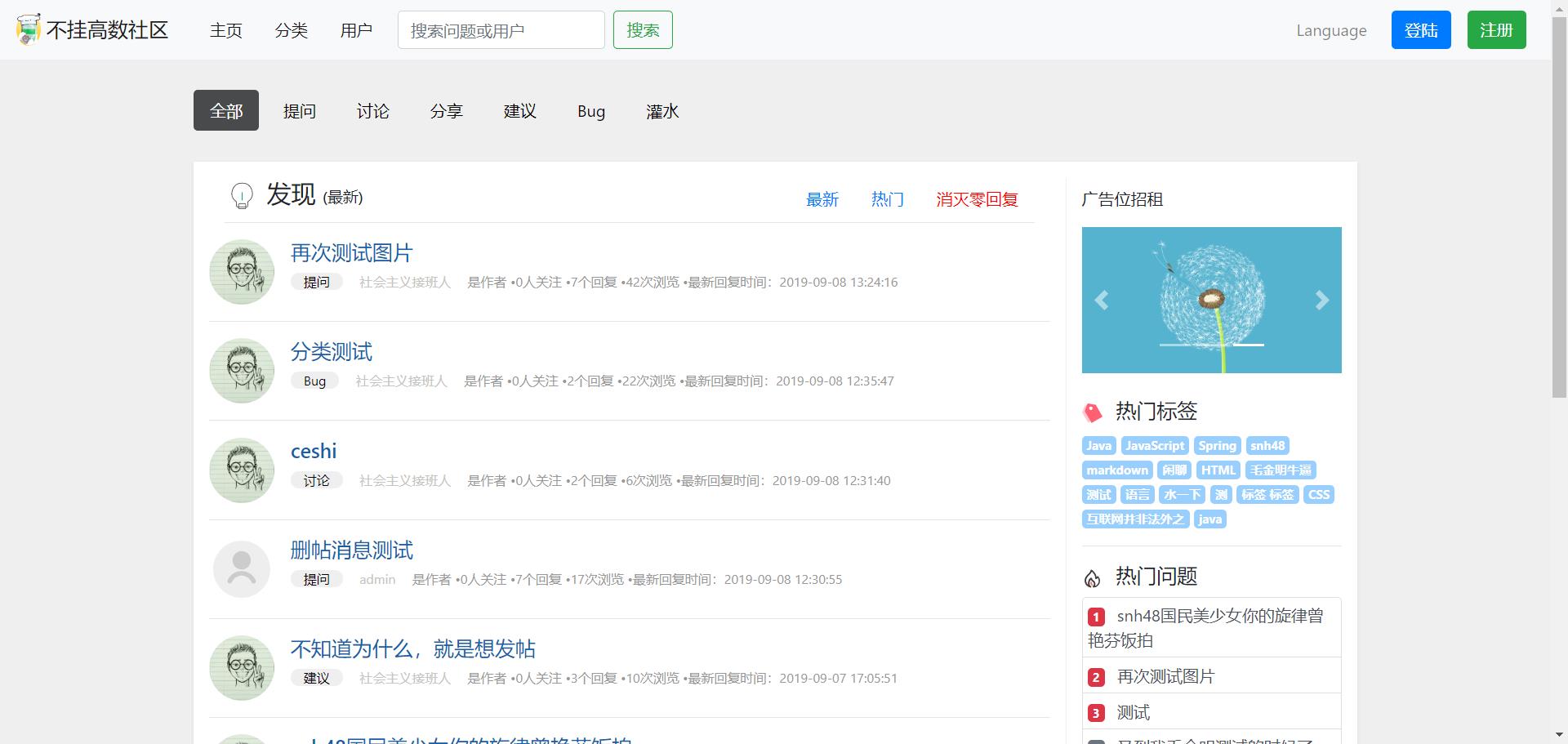Open the post titled 删帖消息测试
The height and width of the screenshot is (744, 1568).
352,550
